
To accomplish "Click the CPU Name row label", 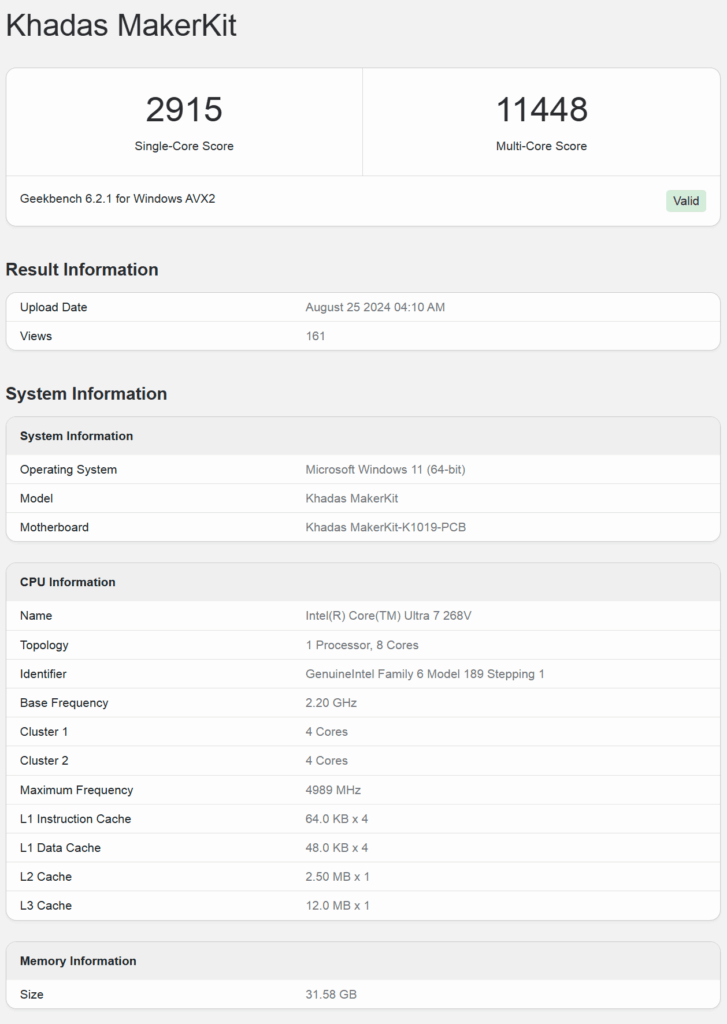I will click(36, 616).
